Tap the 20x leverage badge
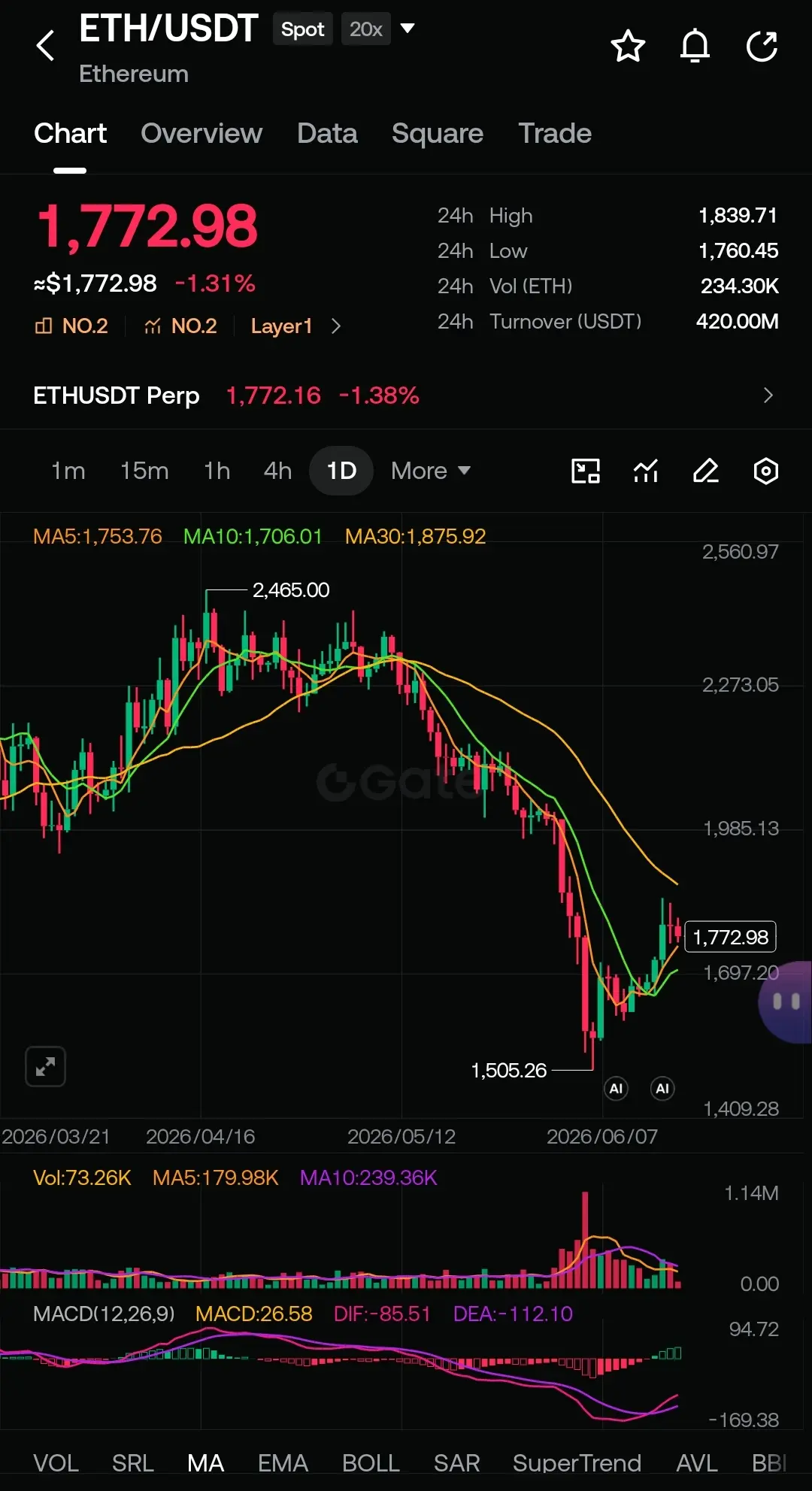 (x=366, y=29)
